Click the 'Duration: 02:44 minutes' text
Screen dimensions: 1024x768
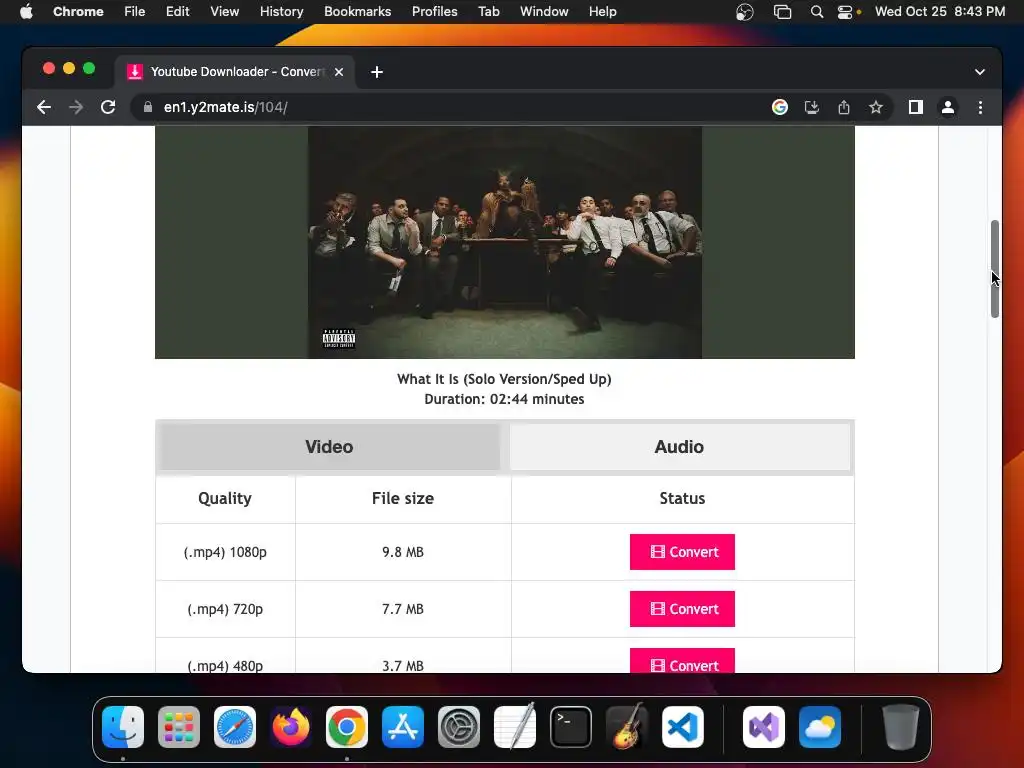coord(504,399)
